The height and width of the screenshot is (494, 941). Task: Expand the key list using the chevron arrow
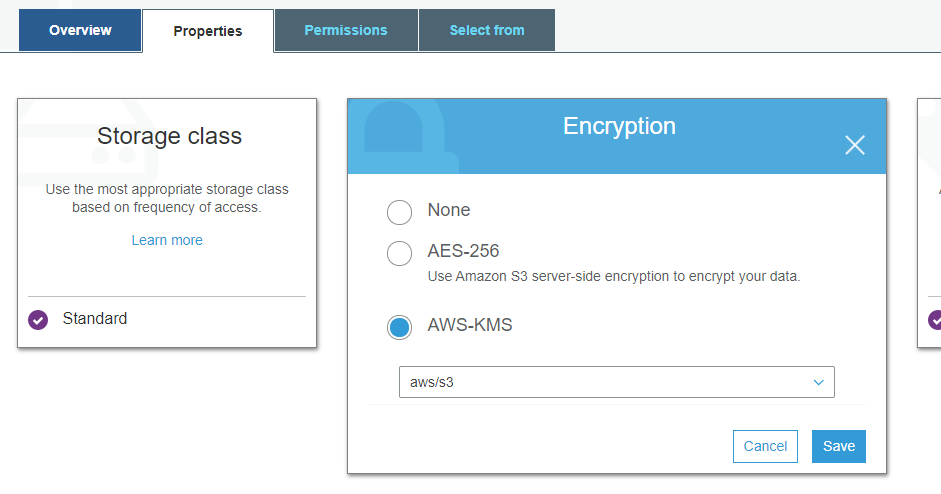(x=818, y=382)
